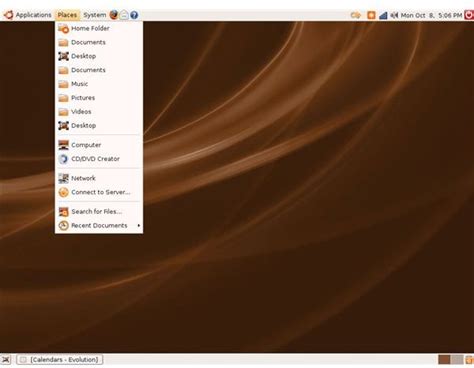The width and height of the screenshot is (474, 368).
Task: Open the network signal indicator
Action: 383,15
